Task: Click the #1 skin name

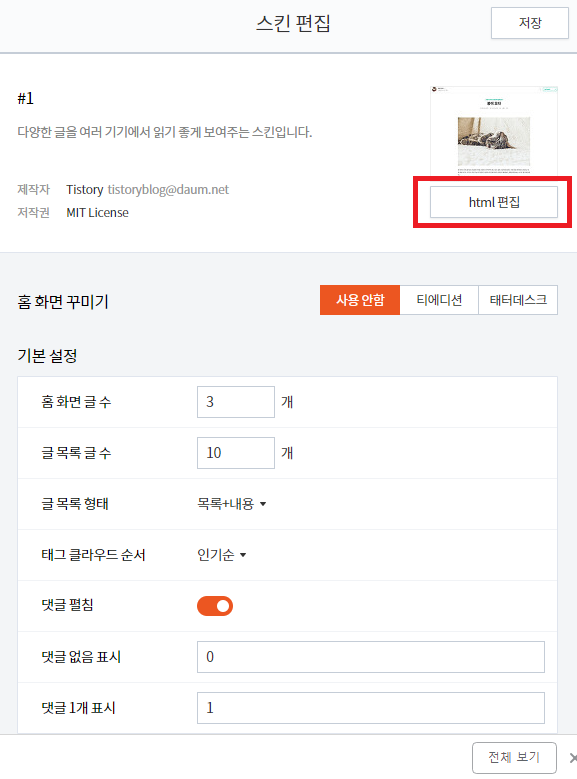Action: click(x=25, y=98)
